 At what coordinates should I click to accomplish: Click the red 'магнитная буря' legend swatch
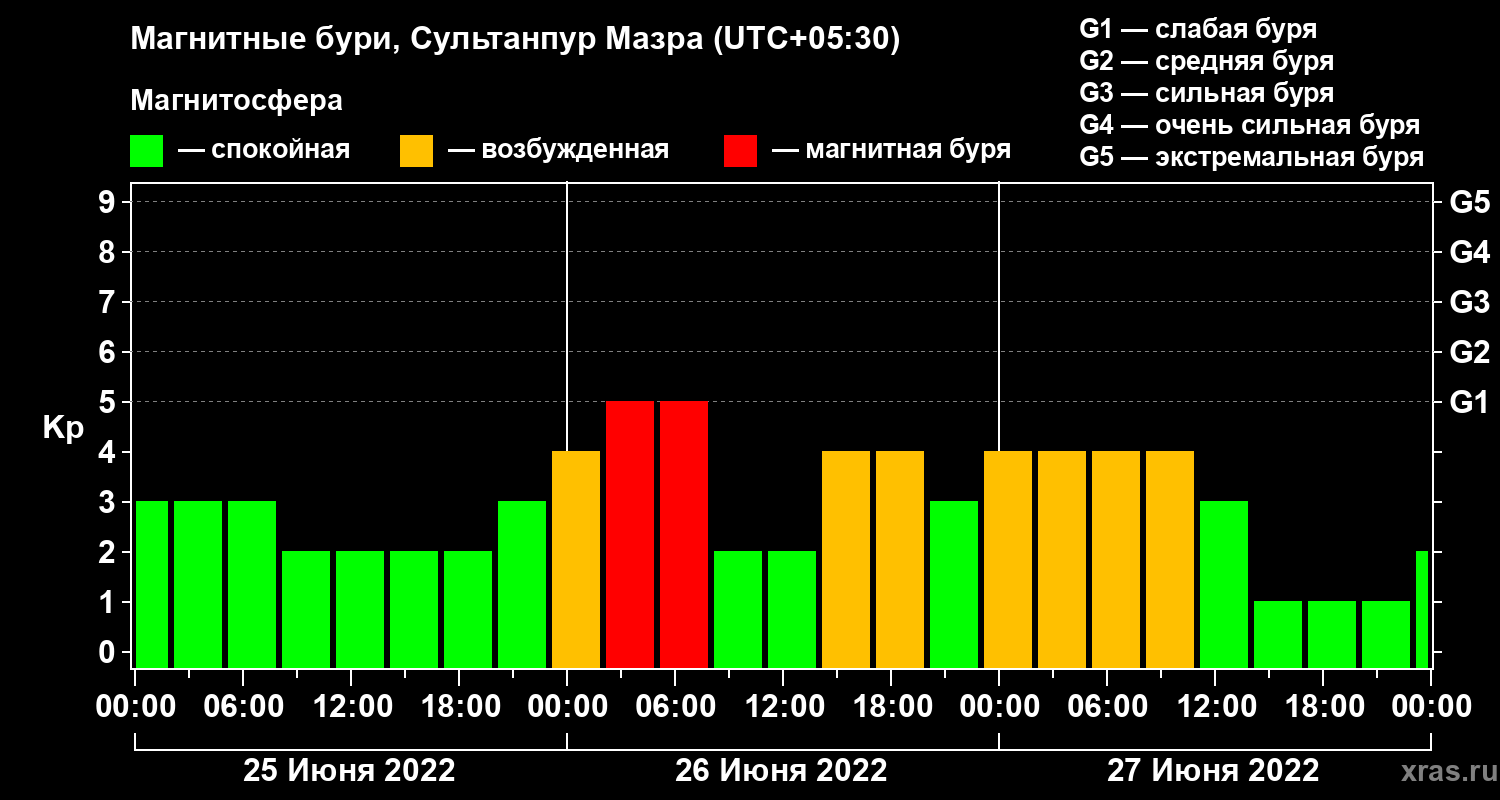pyautogui.click(x=740, y=150)
